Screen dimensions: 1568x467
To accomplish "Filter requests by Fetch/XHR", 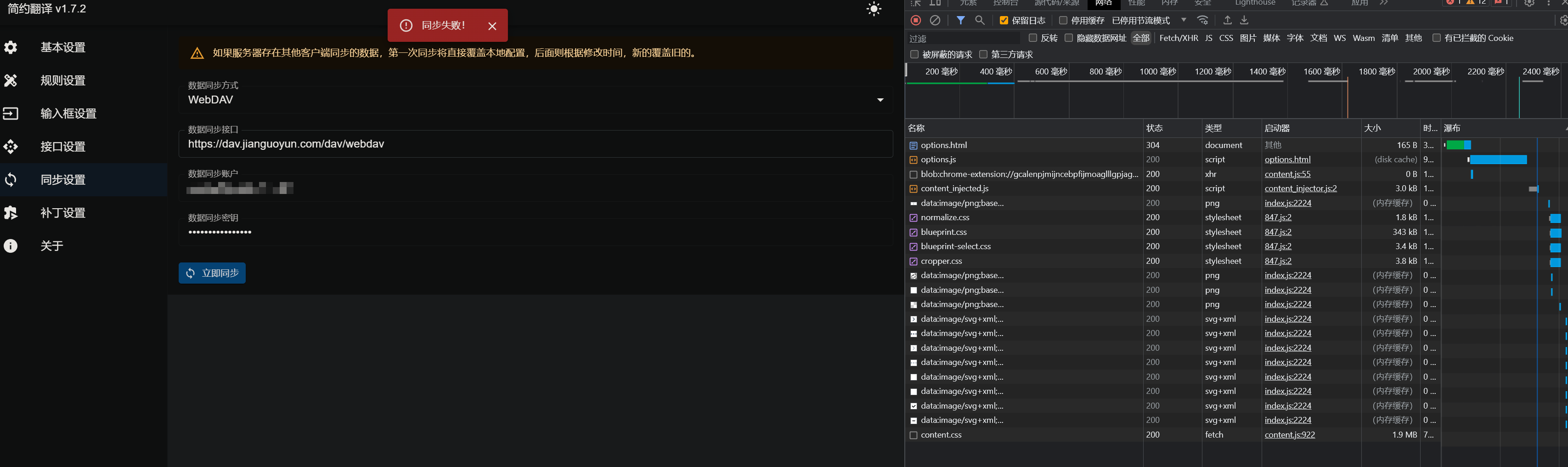I will pos(1179,38).
